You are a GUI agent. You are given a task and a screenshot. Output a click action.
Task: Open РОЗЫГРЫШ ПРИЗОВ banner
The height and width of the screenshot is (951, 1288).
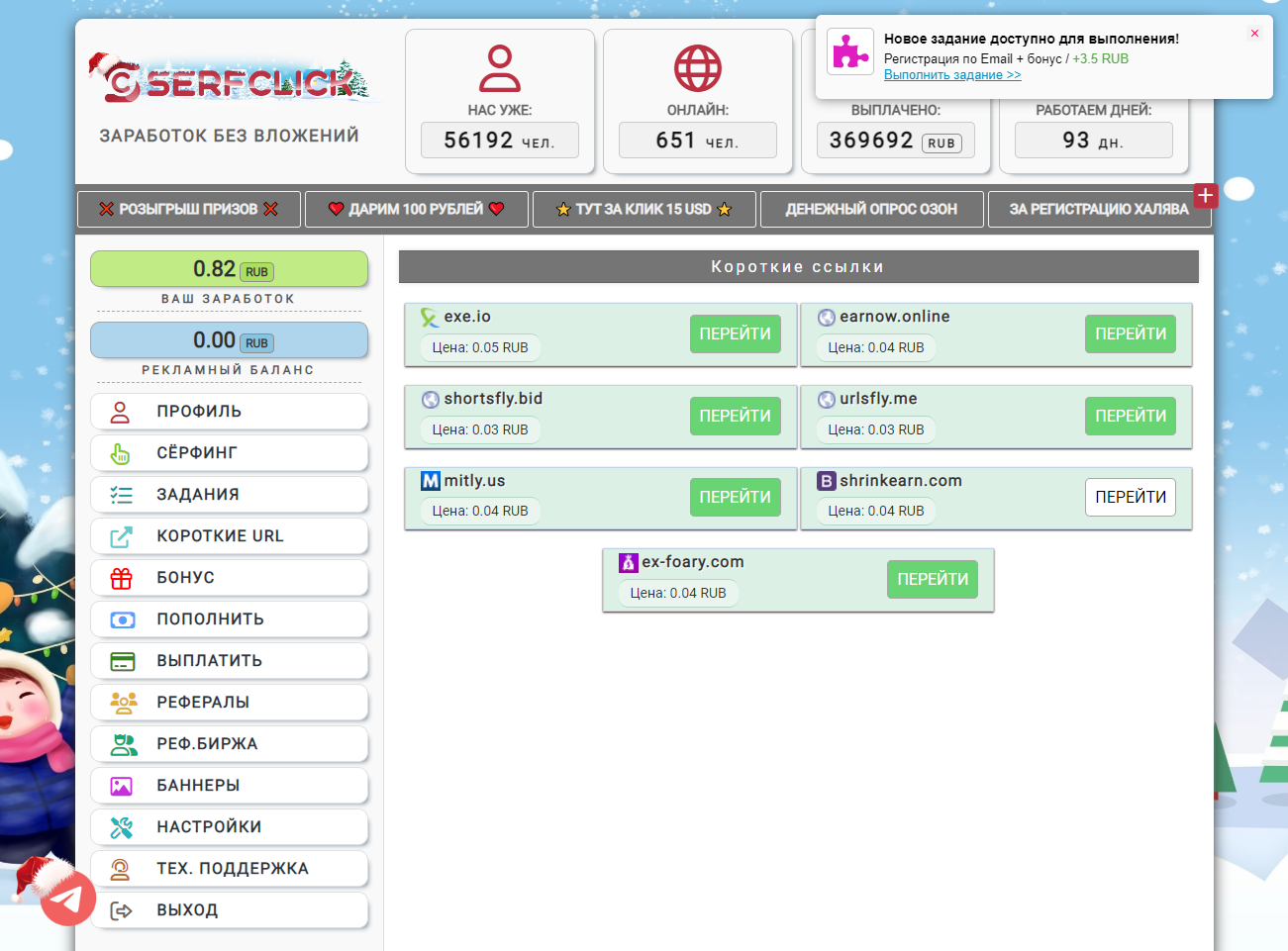click(x=189, y=209)
